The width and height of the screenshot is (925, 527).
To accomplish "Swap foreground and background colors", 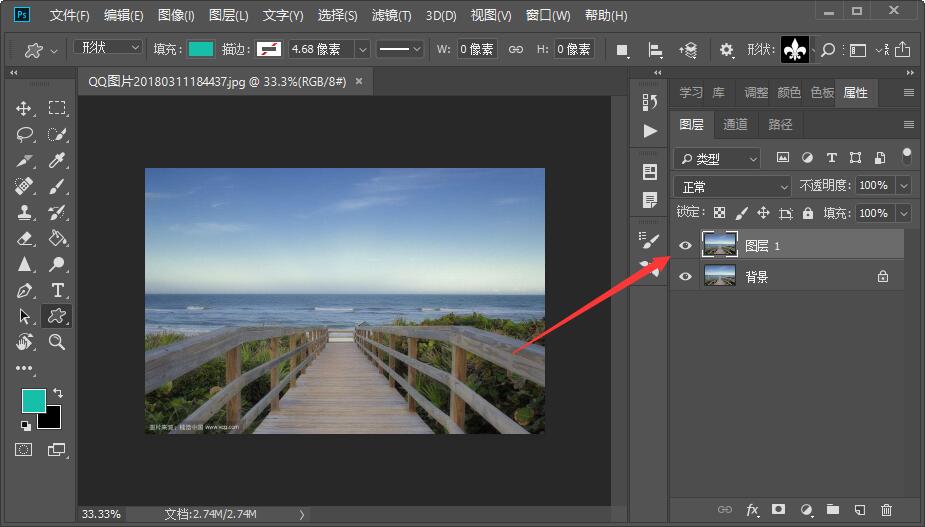I will (x=58, y=392).
